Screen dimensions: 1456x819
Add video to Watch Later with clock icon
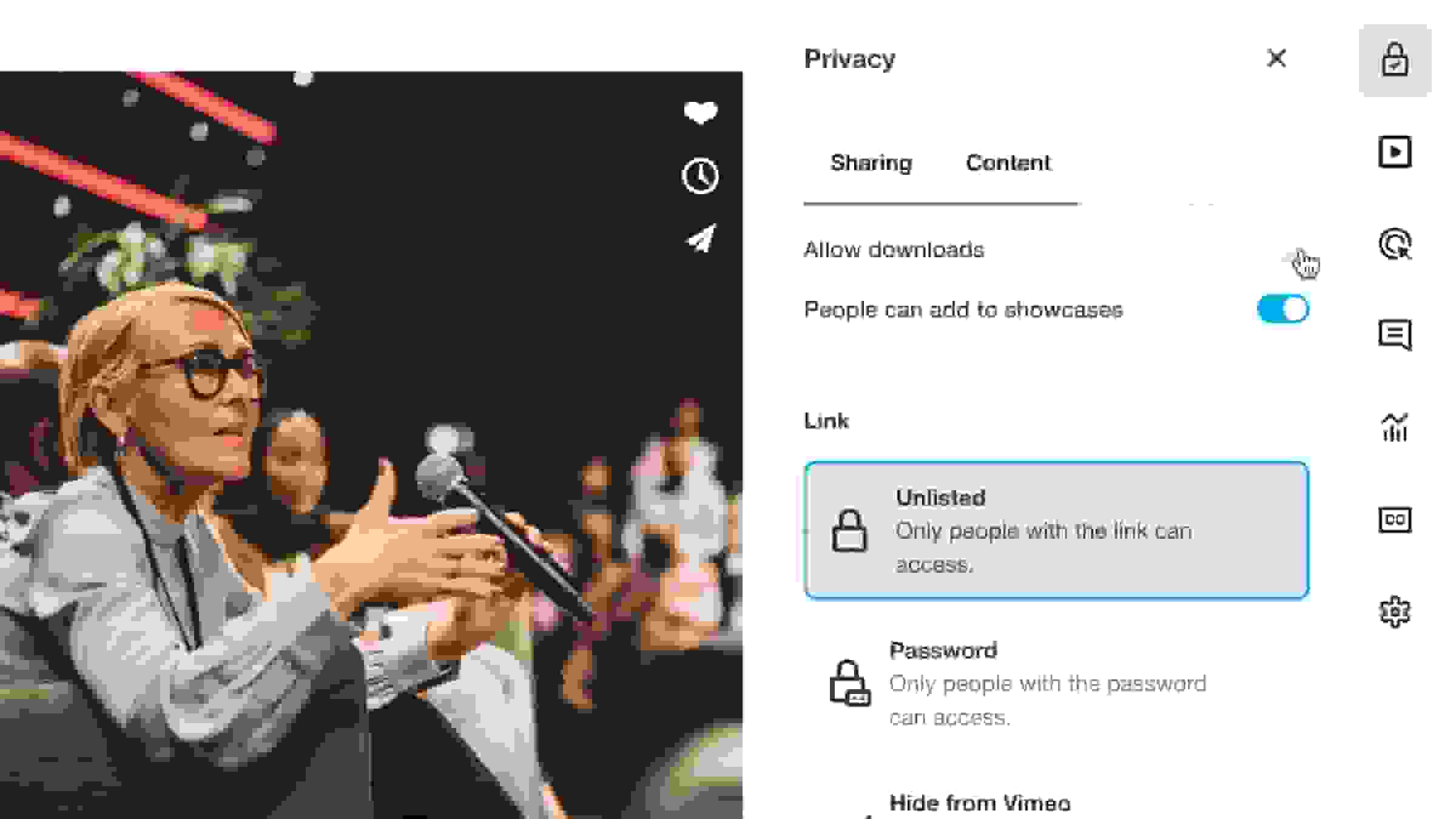(701, 177)
